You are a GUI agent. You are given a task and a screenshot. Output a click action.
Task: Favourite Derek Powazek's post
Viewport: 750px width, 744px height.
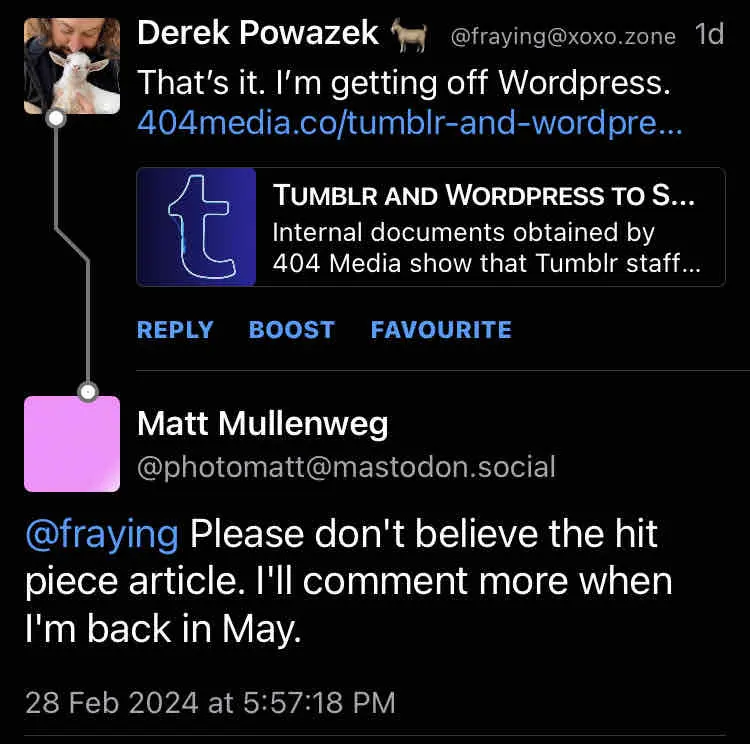[x=441, y=330]
